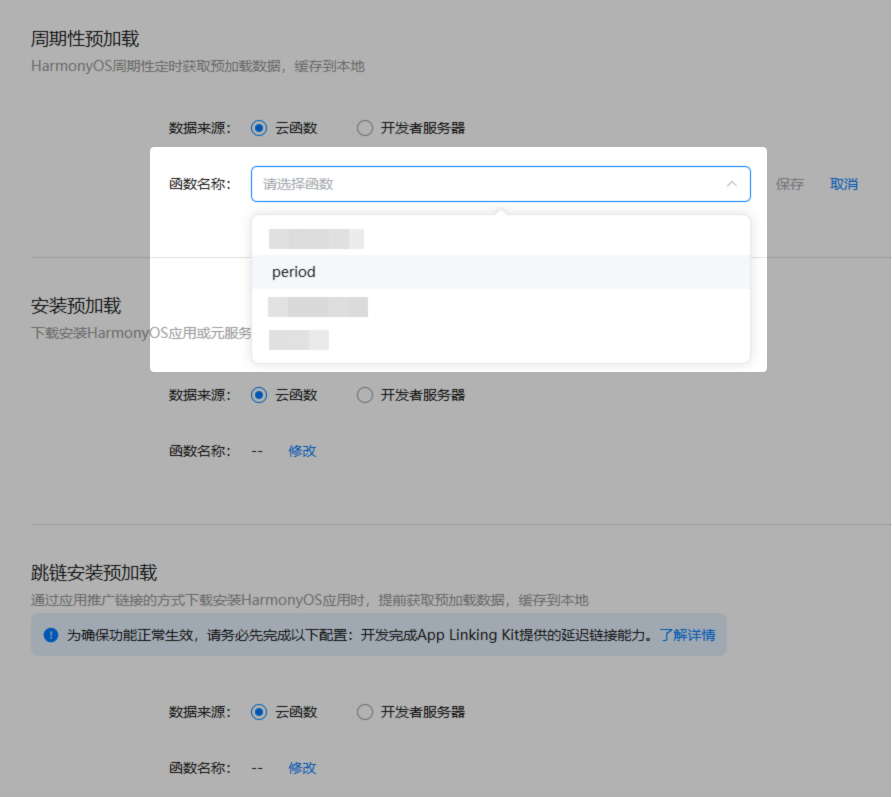This screenshot has width=892, height=797.
Task: Select 开发者服务器 under 跳链安装预加载
Action: point(365,712)
